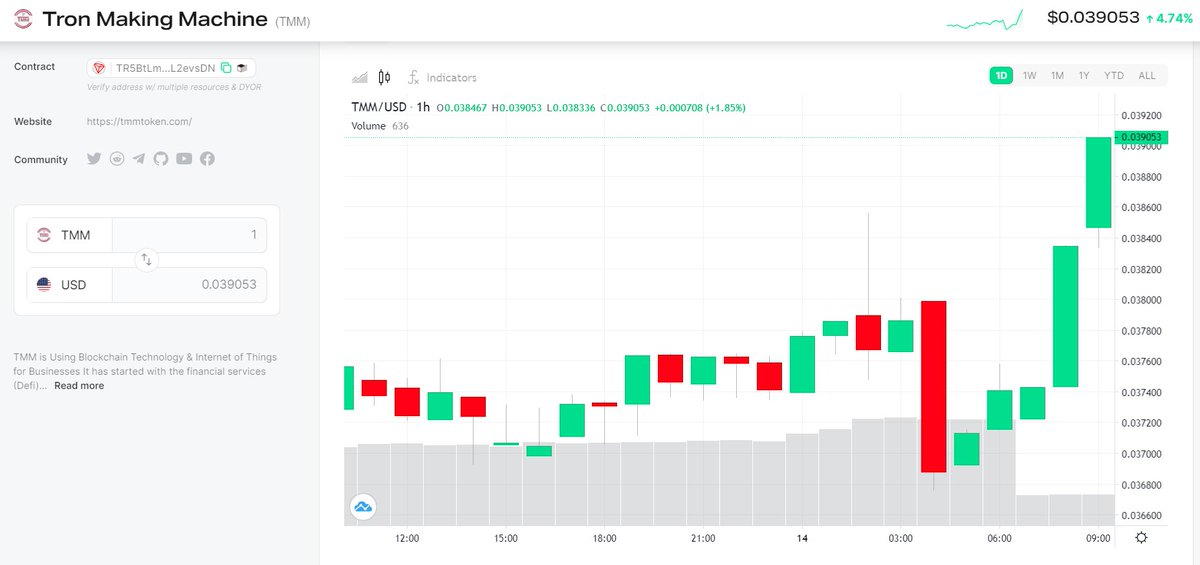
Task: Click the USD currency label in converter
Action: tap(74, 285)
